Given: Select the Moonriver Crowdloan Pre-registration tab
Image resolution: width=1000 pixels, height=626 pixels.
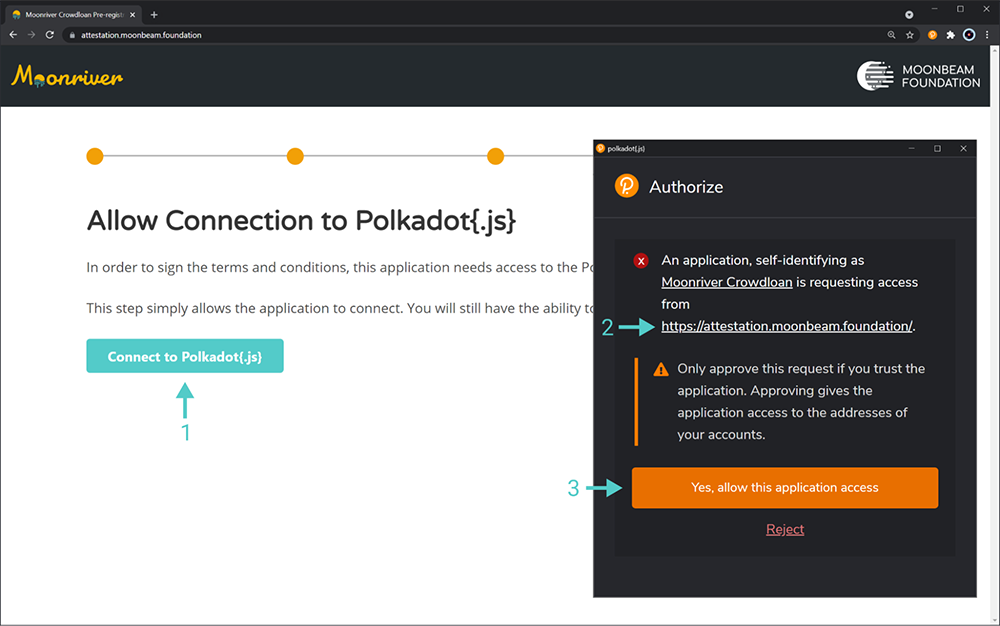Looking at the screenshot, I should click(70, 15).
